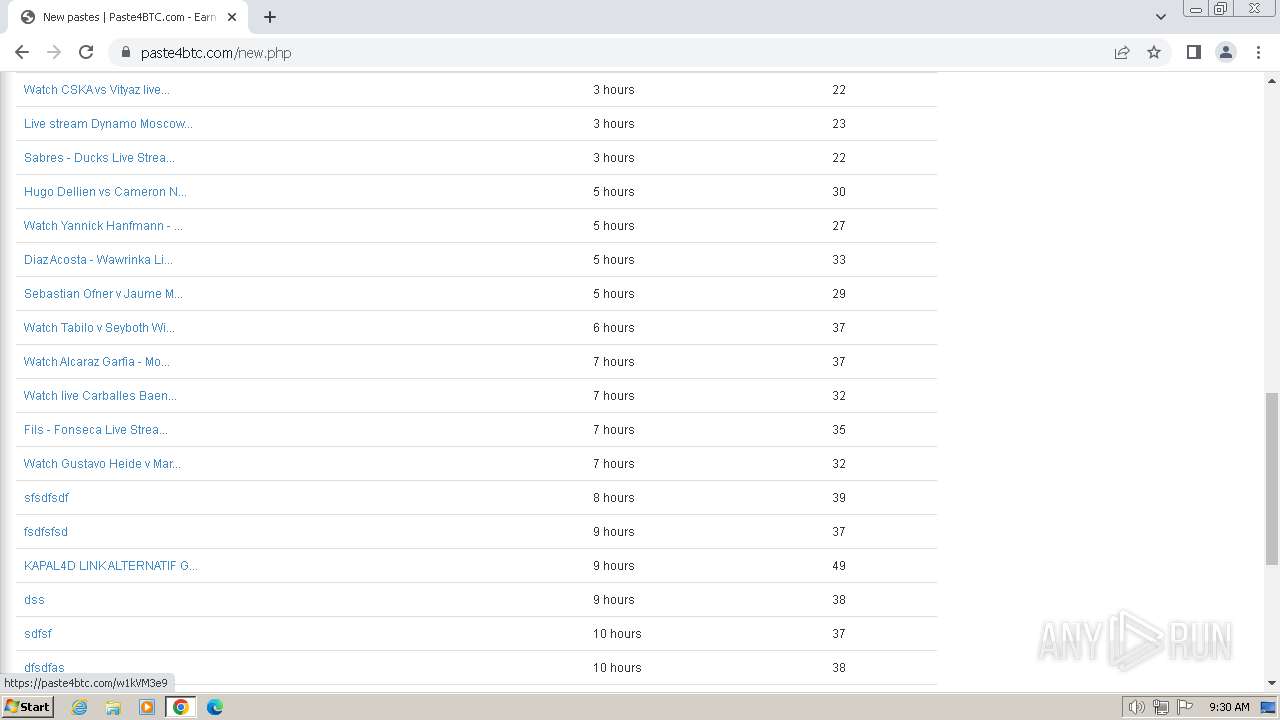The height and width of the screenshot is (720, 1280).
Task: Open Hugo Dellien vs Cameron N paste
Action: pyautogui.click(x=105, y=192)
